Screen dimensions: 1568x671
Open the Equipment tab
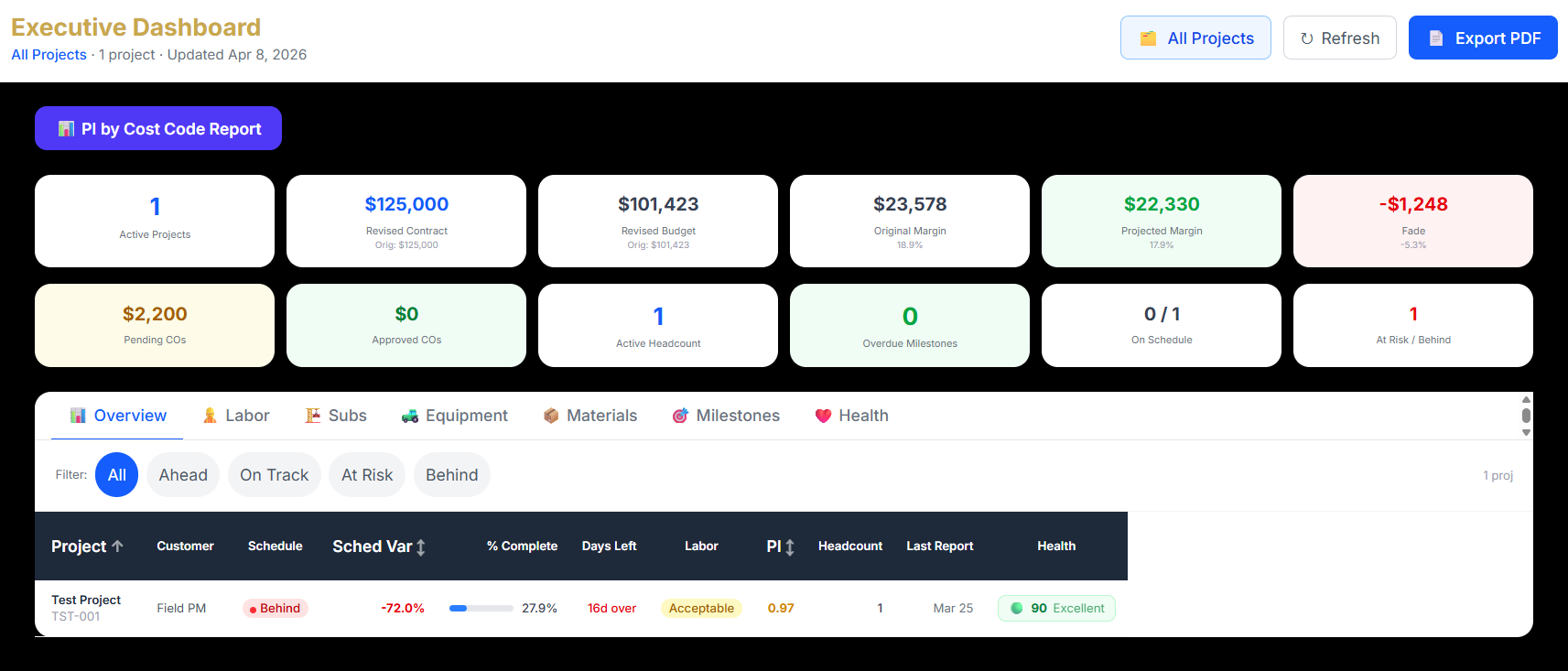pyautogui.click(x=455, y=416)
